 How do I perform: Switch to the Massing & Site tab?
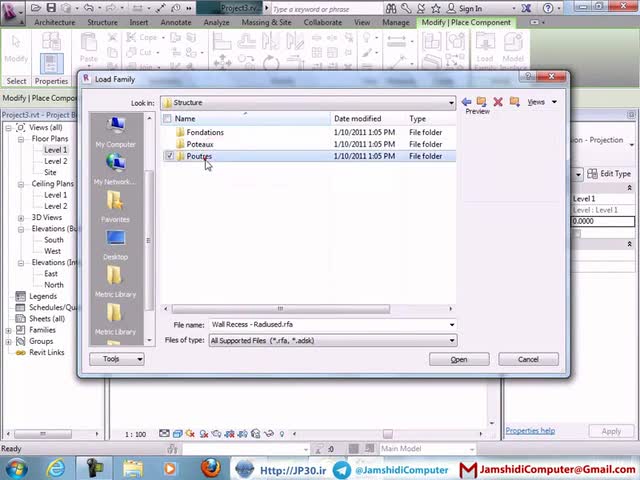tap(267, 22)
